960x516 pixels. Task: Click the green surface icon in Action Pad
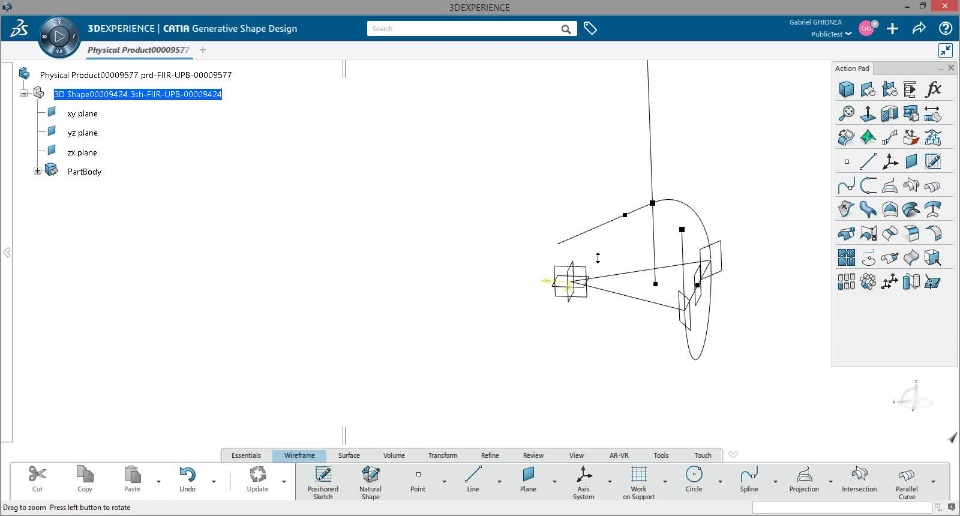point(868,137)
